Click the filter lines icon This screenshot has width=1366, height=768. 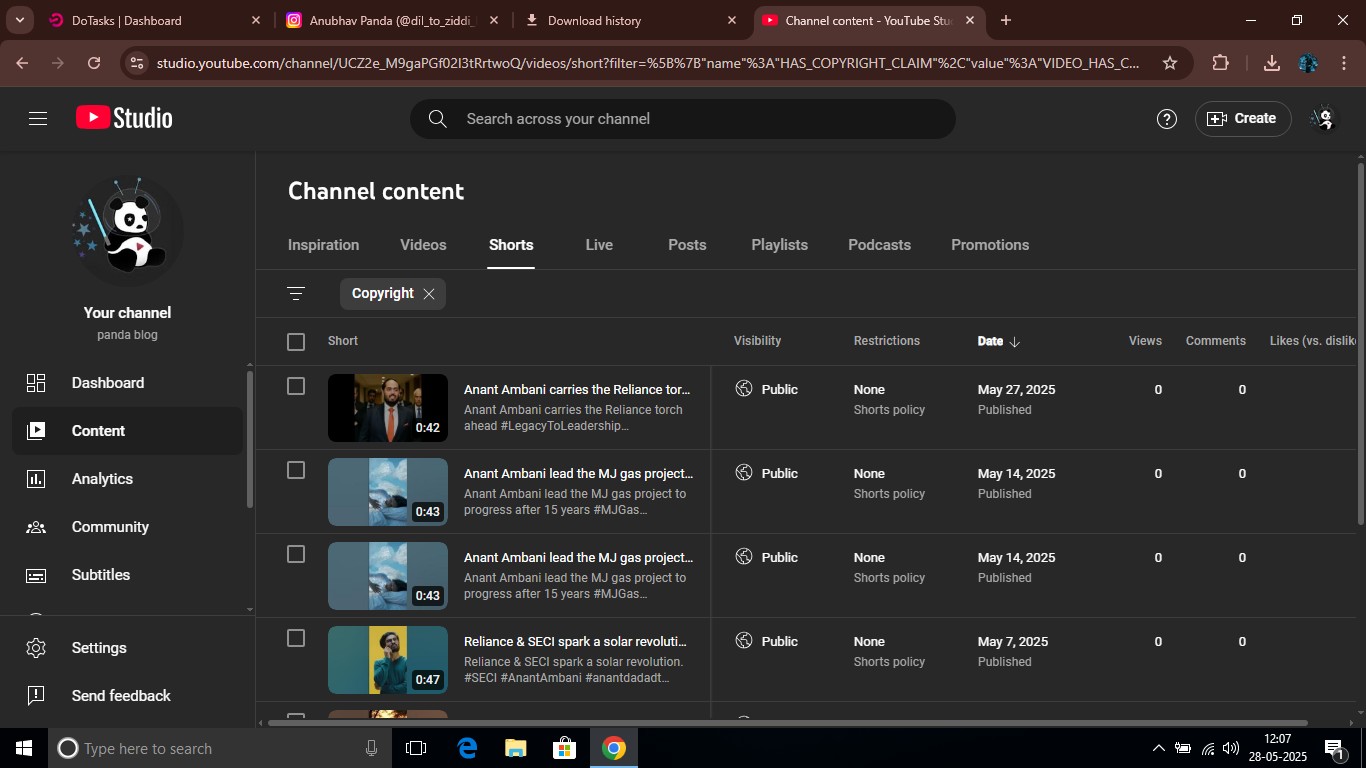pos(296,293)
